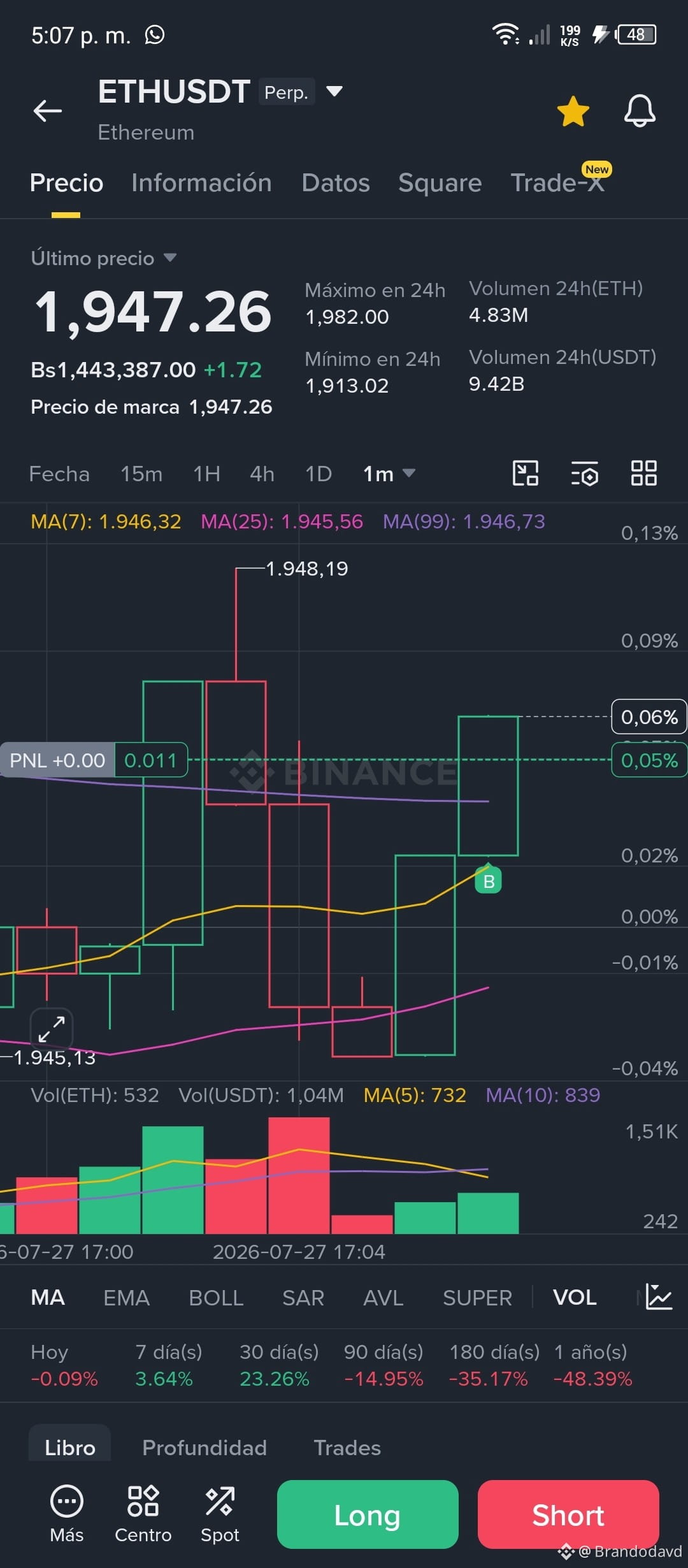The width and height of the screenshot is (688, 1568).
Task: Open the Profundidad tab
Action: pyautogui.click(x=204, y=1448)
